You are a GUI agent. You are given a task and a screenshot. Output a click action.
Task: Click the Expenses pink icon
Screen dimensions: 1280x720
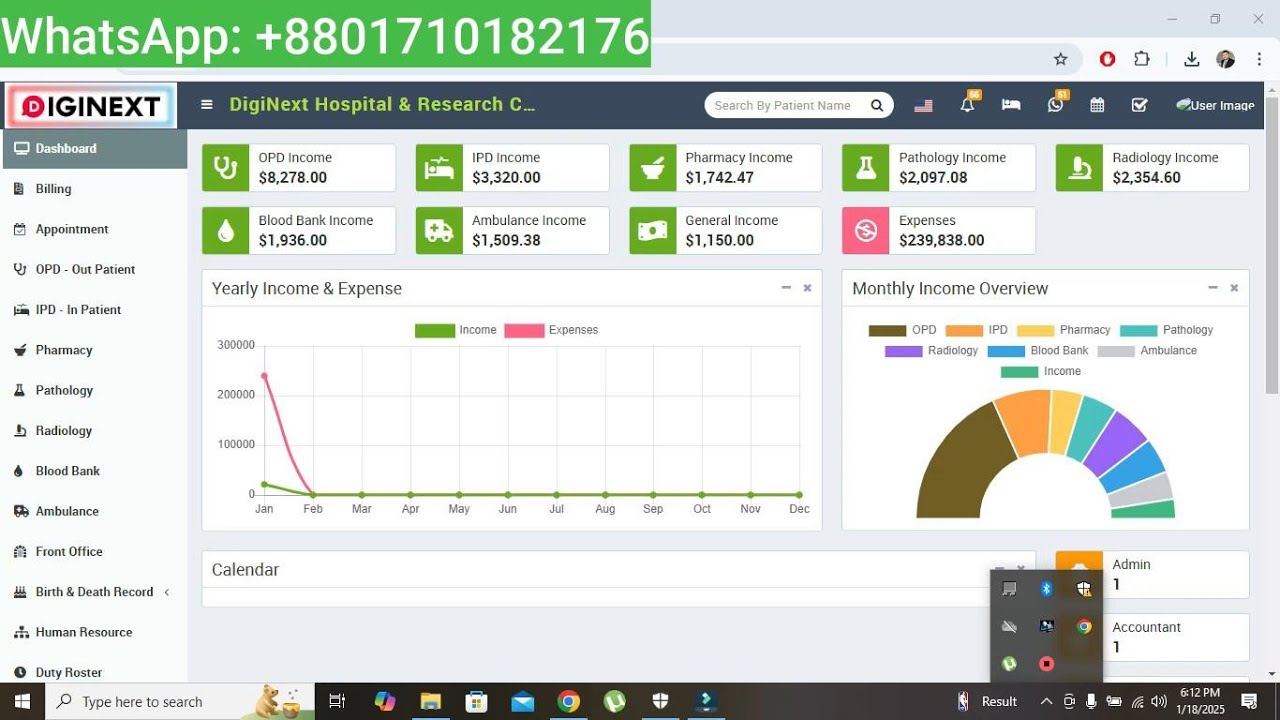[866, 231]
